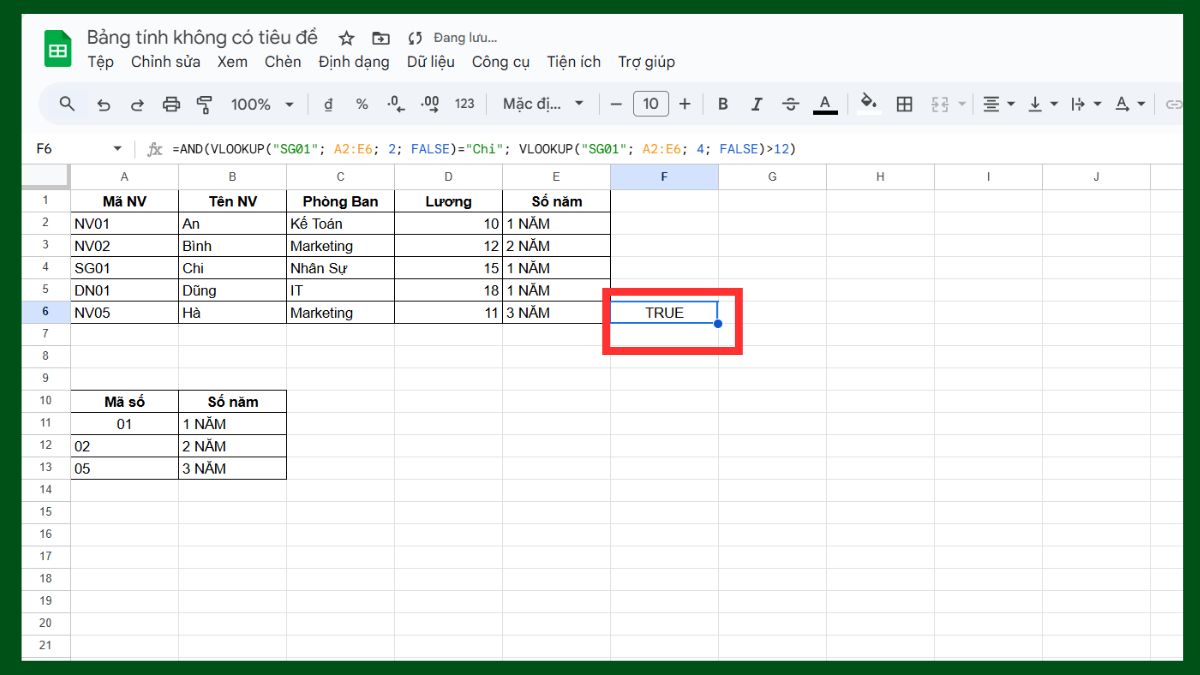1200x675 pixels.
Task: Open the Search in sheets icon
Action: (65, 103)
